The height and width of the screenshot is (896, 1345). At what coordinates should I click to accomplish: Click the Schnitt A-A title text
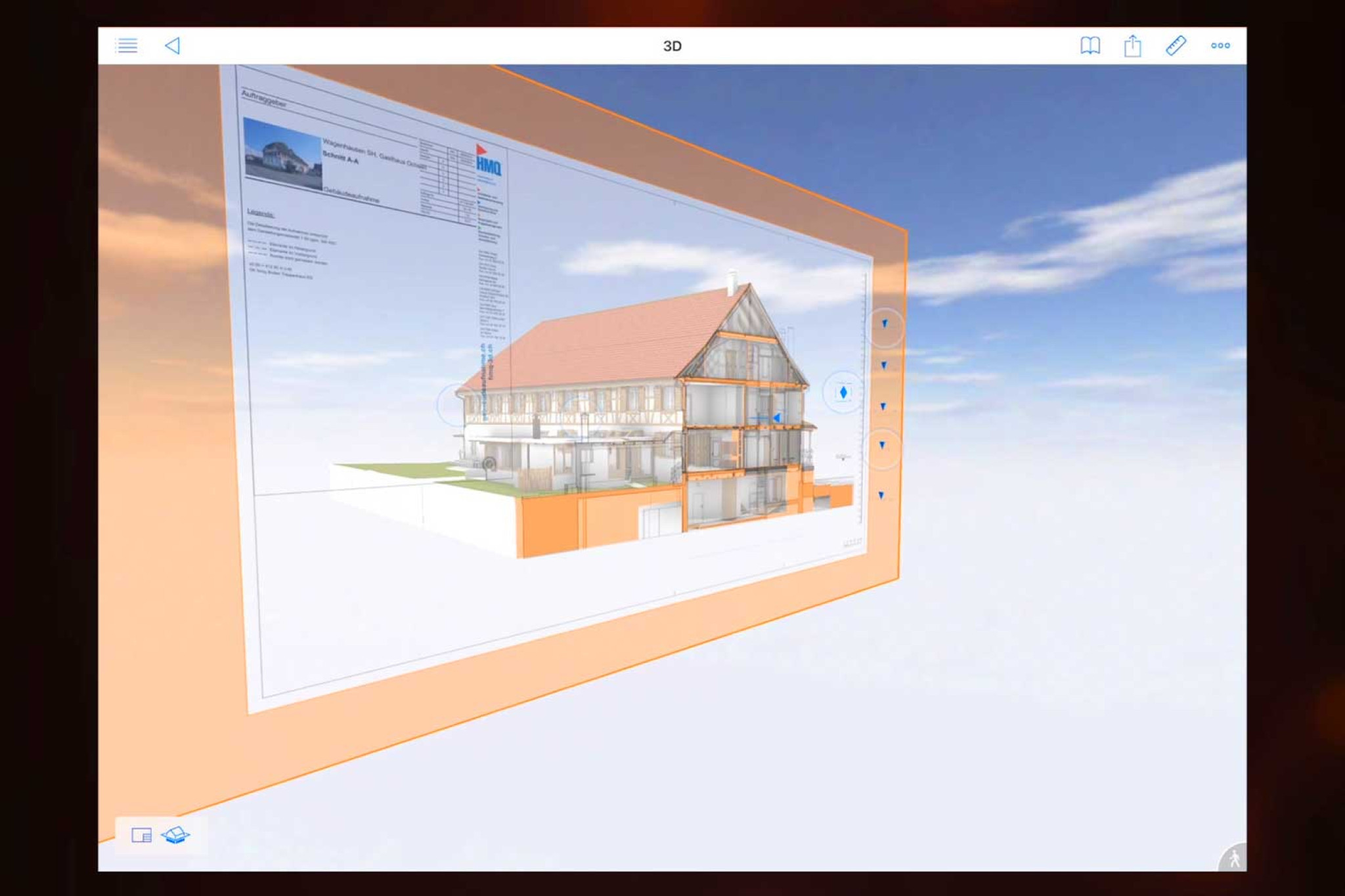tap(340, 157)
